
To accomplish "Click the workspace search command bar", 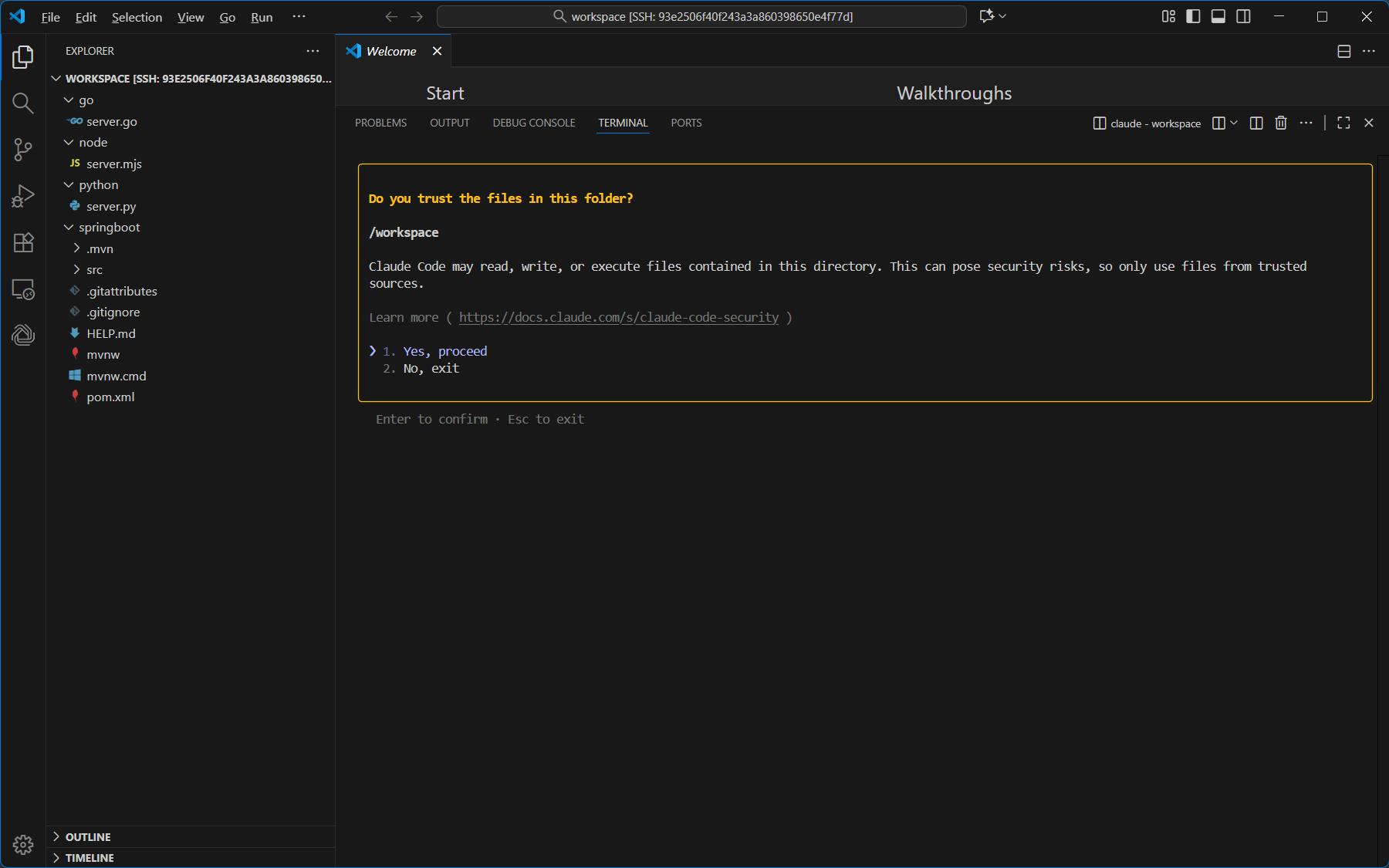I will coord(701,17).
